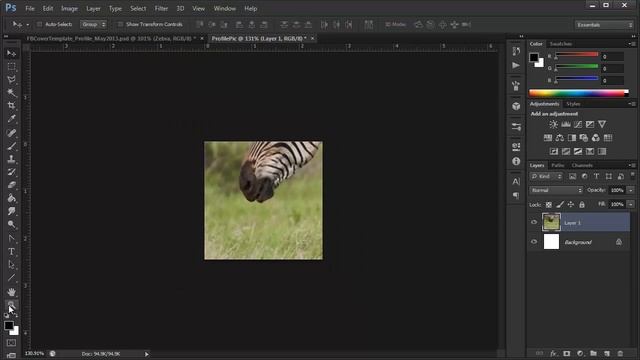Add a Hue/Saturation adjustment
Image resolution: width=640 pixels, height=360 pixels.
[548, 138]
